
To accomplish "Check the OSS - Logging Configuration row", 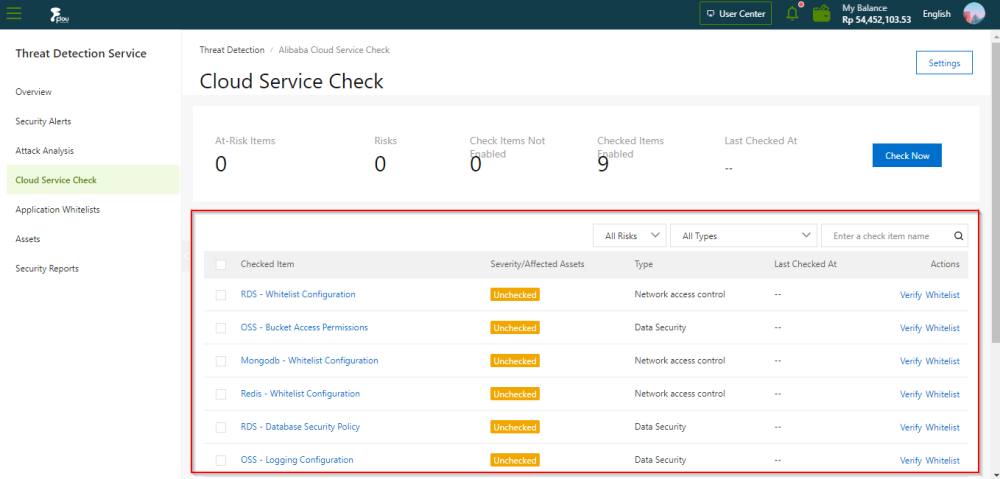I will (221, 461).
